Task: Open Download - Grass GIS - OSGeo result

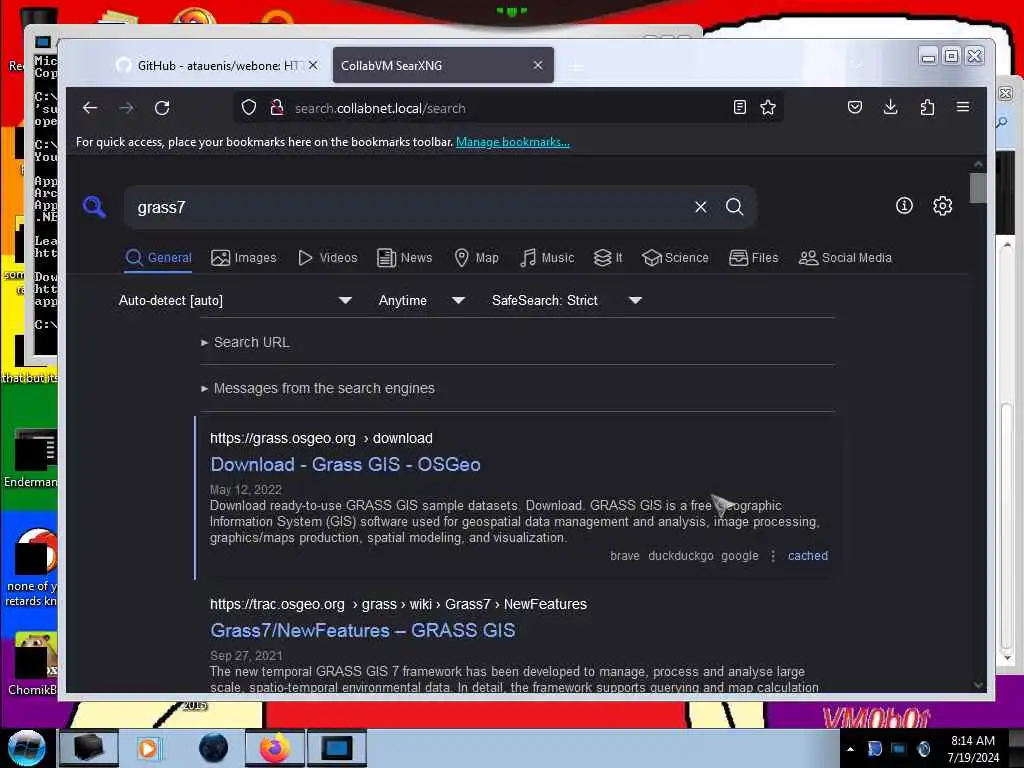Action: (x=345, y=464)
